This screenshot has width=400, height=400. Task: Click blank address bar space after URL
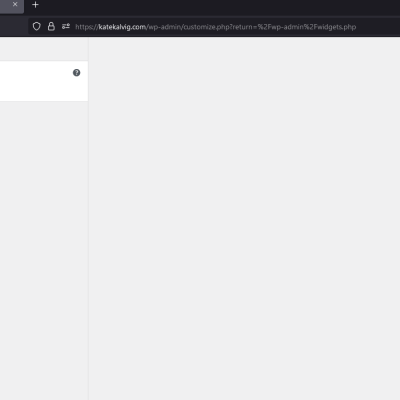378,26
